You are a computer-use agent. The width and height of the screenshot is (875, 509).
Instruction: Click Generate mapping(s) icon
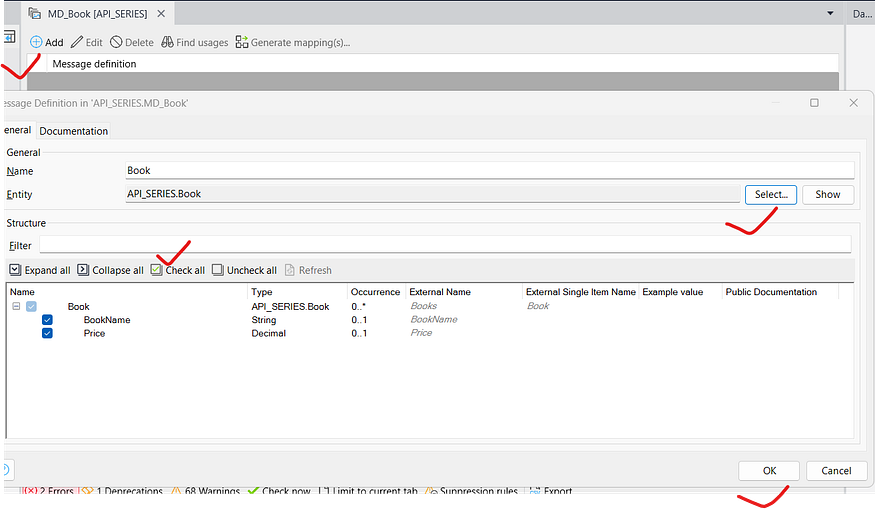coord(242,43)
